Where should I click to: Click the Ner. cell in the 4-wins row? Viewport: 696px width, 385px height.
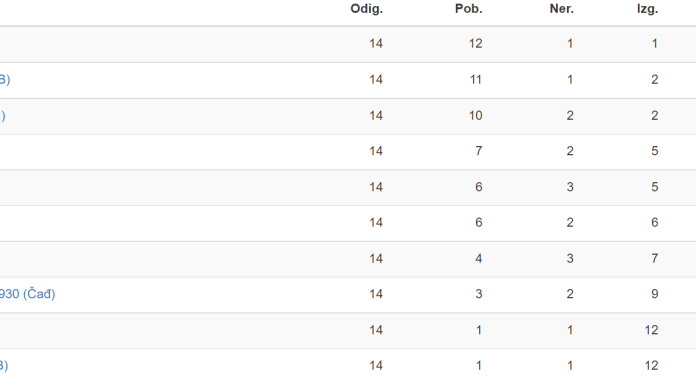pyautogui.click(x=570, y=258)
